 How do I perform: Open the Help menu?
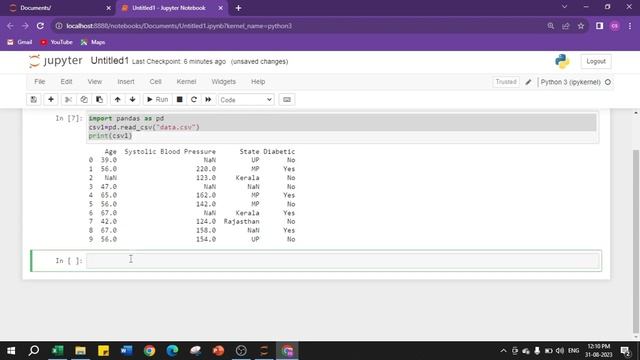tap(258, 82)
